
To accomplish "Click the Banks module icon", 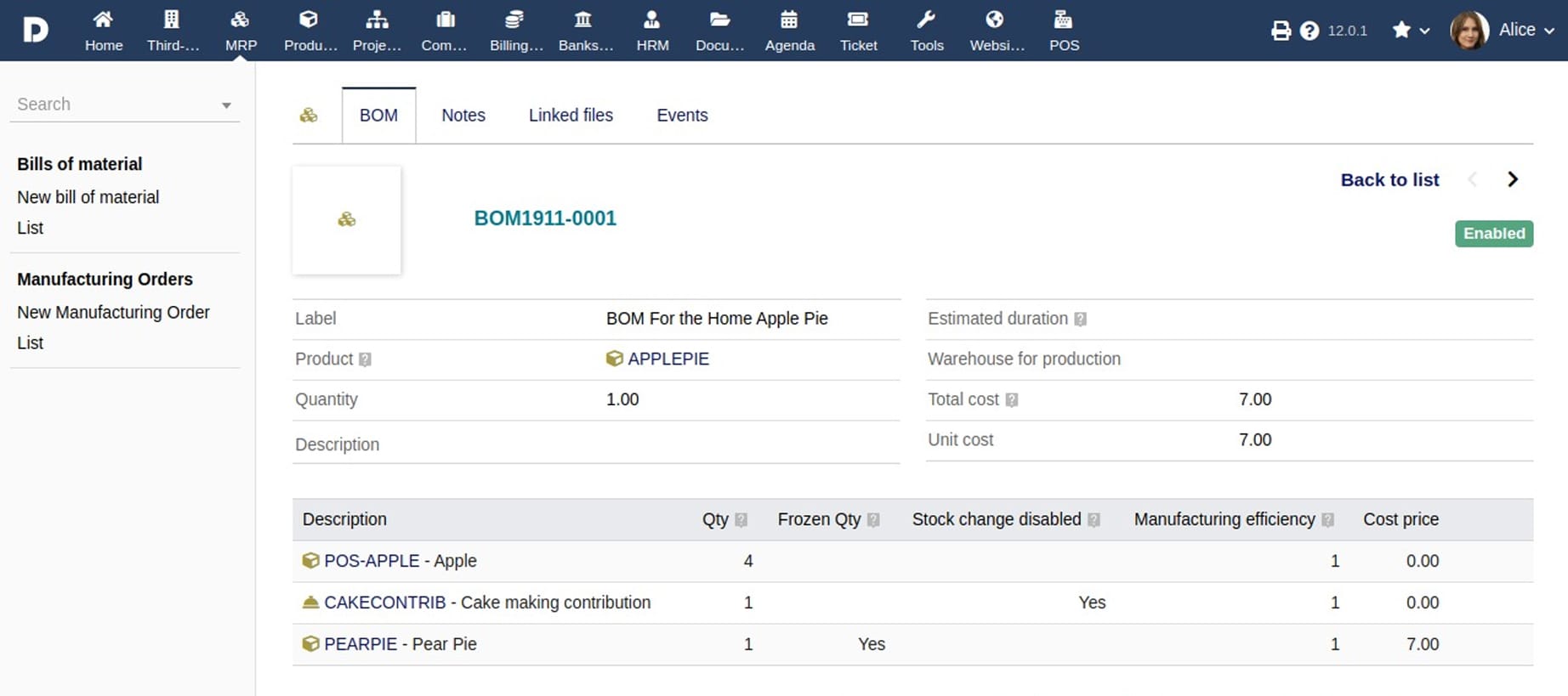I will (x=583, y=20).
